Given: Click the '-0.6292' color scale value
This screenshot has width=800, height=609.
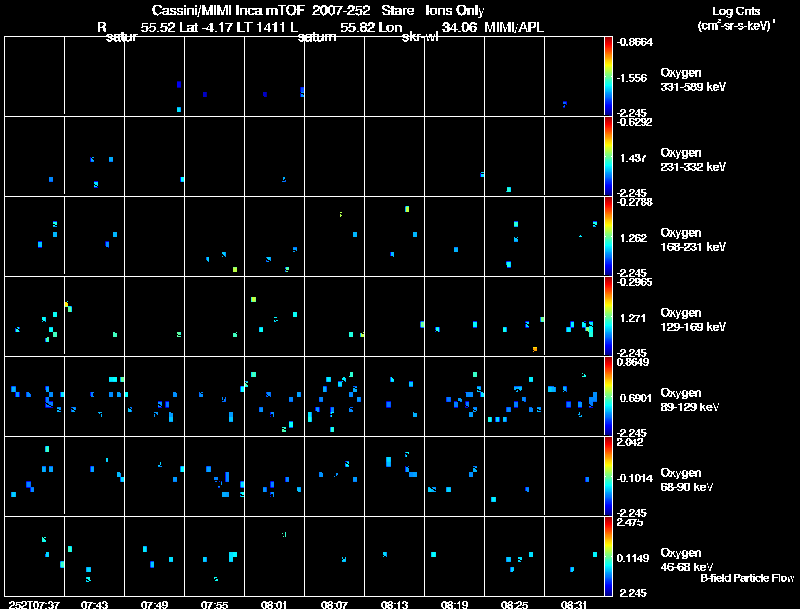Looking at the screenshot, I should click(x=634, y=122).
